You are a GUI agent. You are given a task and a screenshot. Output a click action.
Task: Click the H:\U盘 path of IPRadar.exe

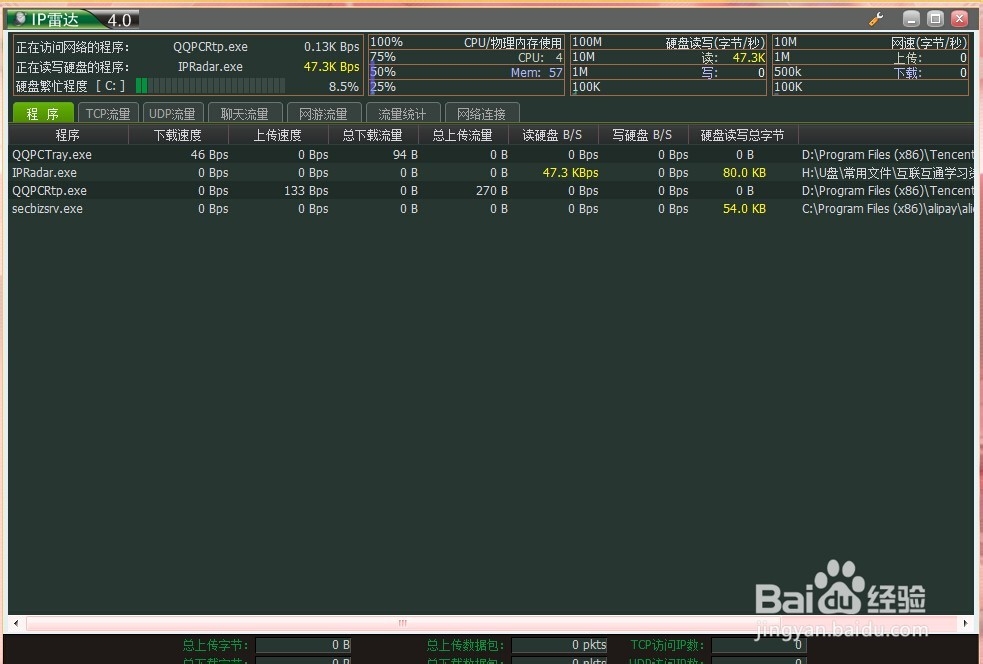click(x=888, y=172)
